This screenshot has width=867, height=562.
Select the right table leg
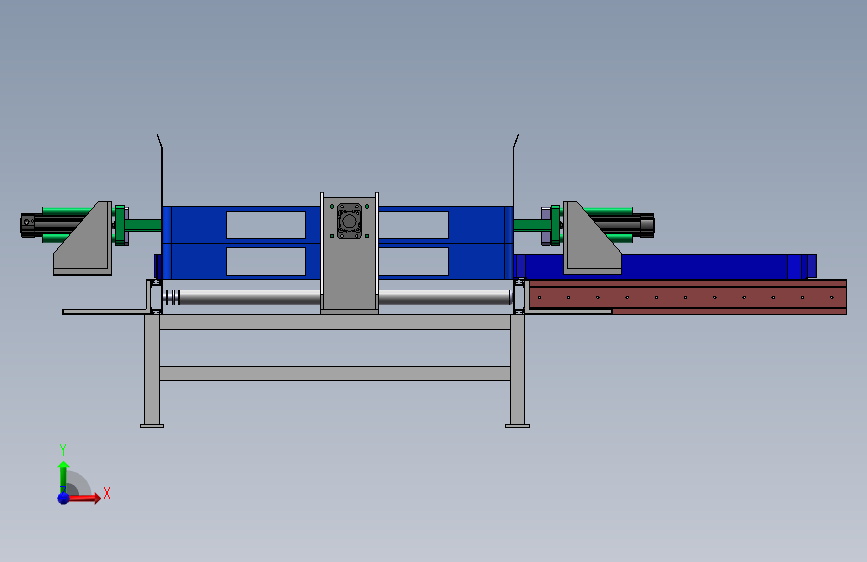point(518,370)
